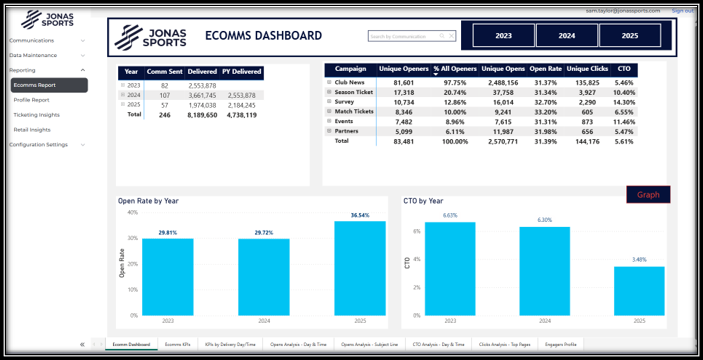Sort by the Unique Clicks column header
The image size is (703, 360).
(x=587, y=69)
